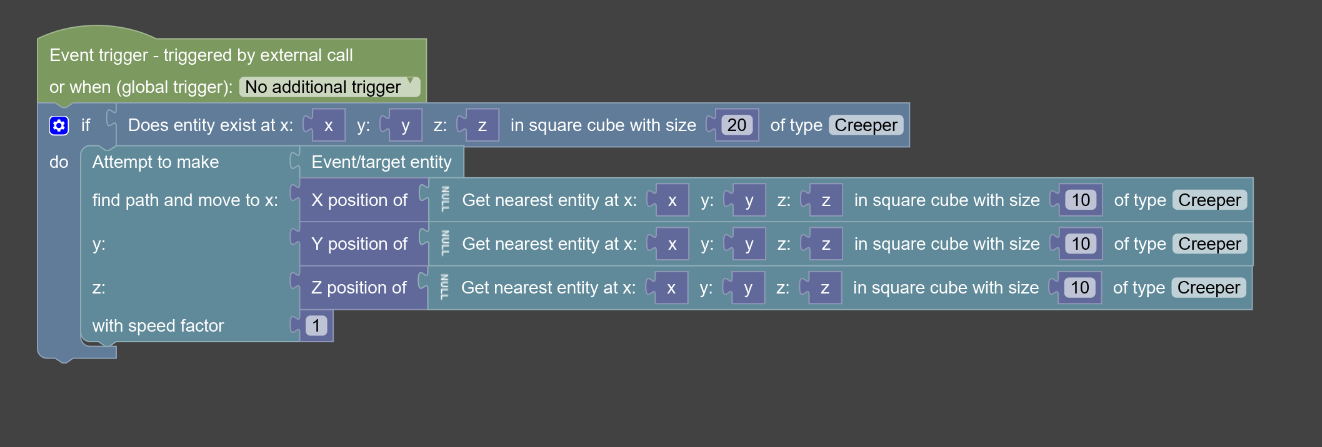Viewport: 1322px width, 447px height.
Task: Select the Does entity exist block label
Action: (x=210, y=125)
